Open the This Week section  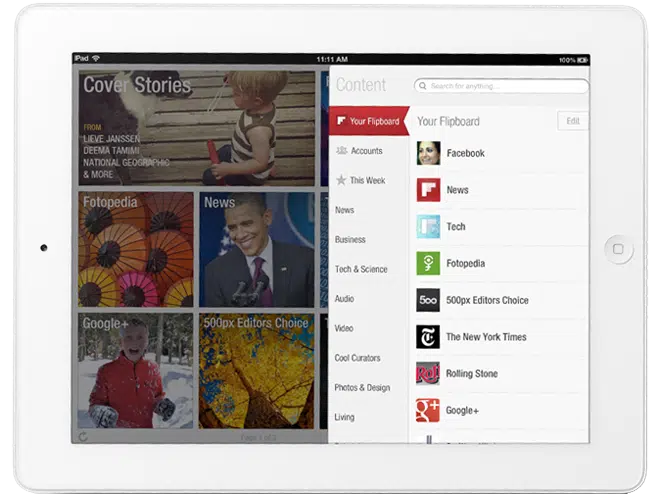[x=369, y=180]
